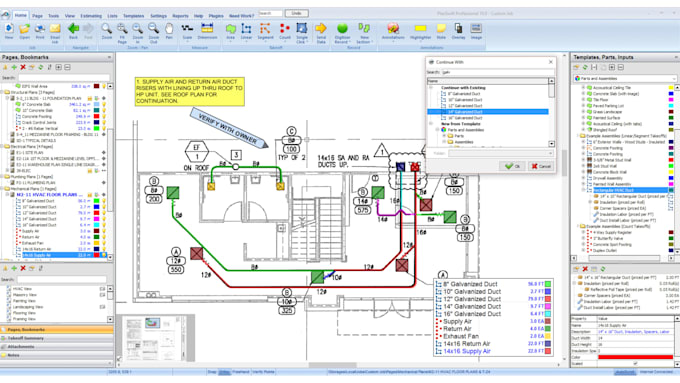This screenshot has width=680, height=383.
Task: Select the Count takeoff tool
Action: [x=285, y=29]
